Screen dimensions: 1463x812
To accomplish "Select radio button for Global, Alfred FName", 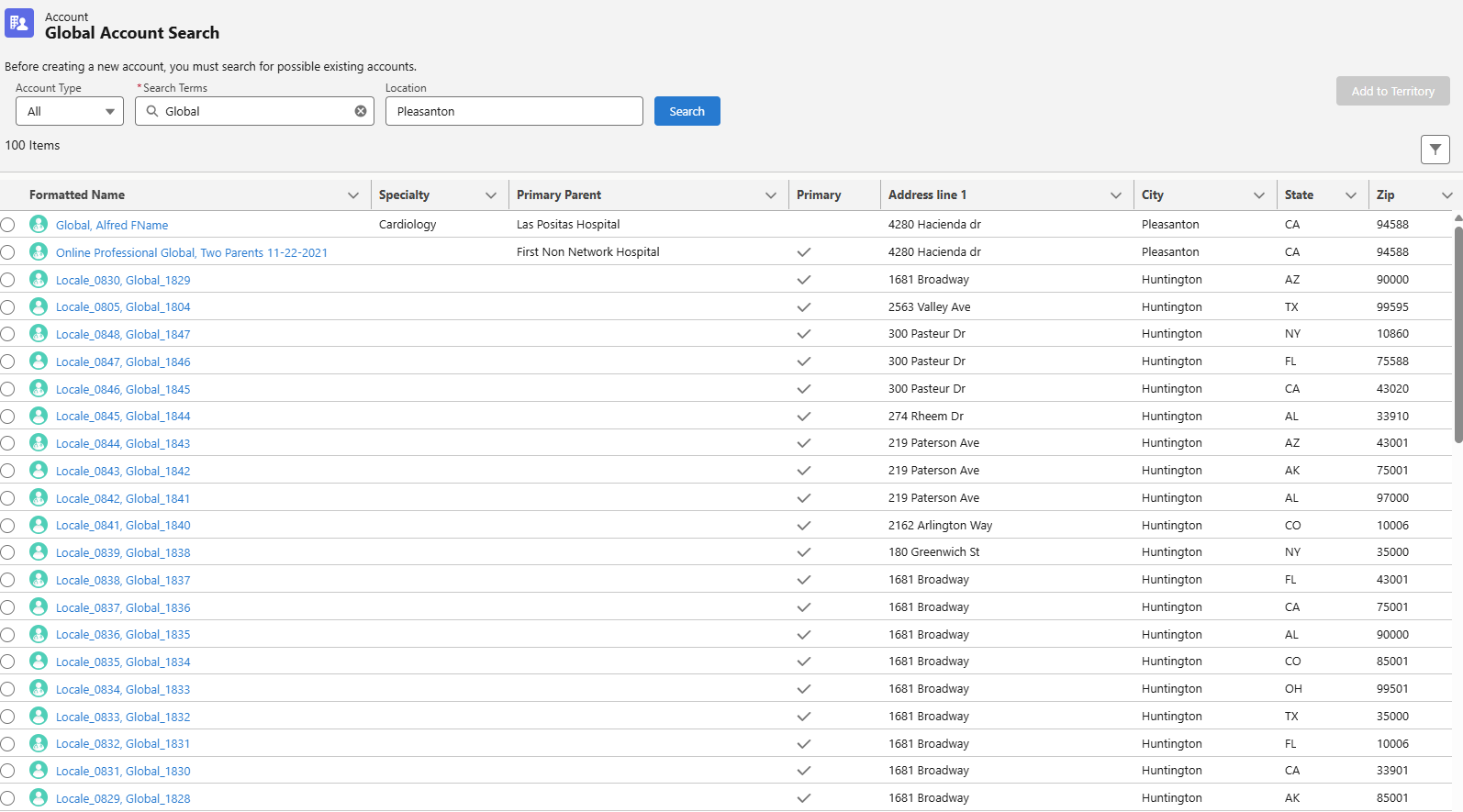I will pyautogui.click(x=8, y=225).
